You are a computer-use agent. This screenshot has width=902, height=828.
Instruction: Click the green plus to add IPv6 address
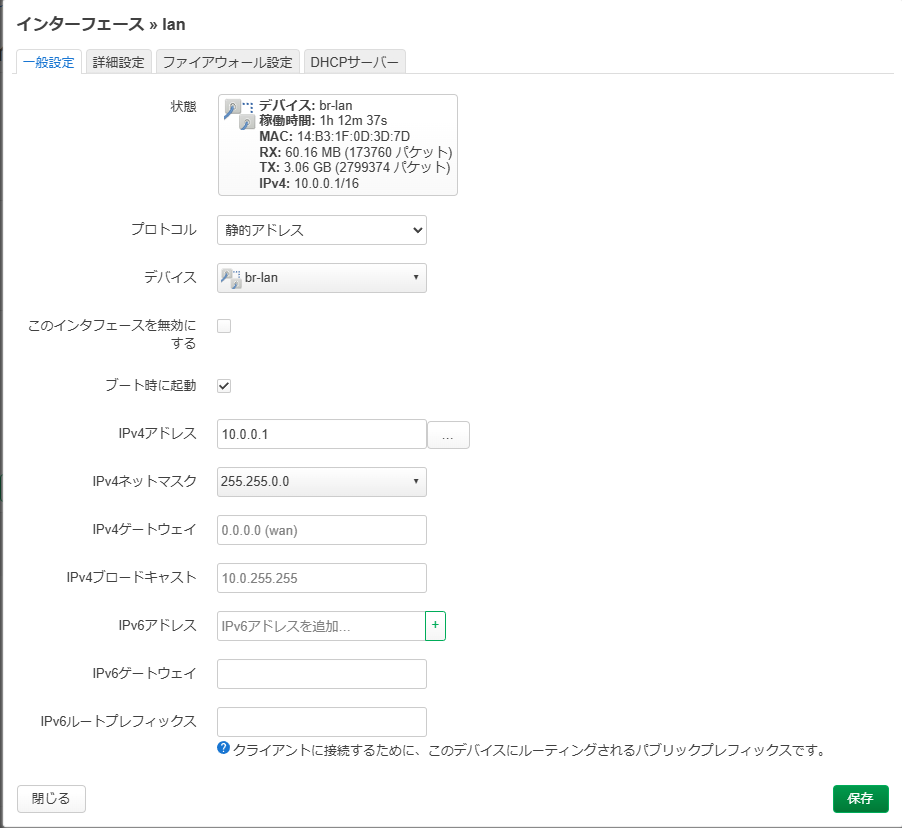click(435, 625)
